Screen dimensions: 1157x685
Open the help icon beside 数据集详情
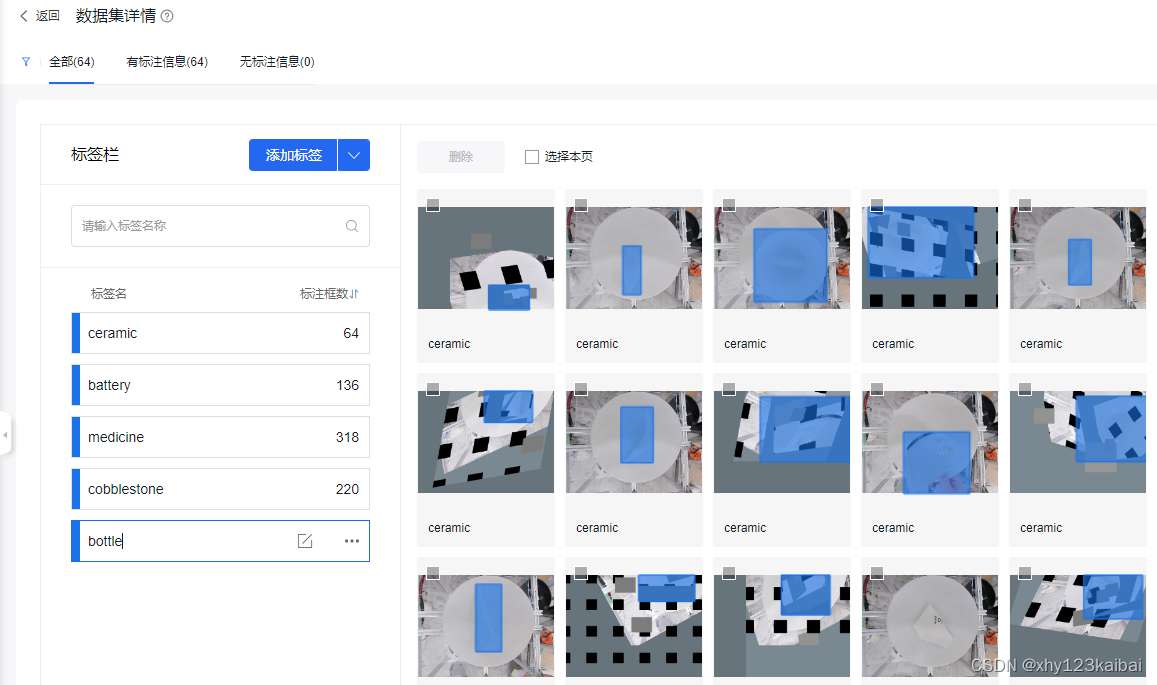coord(167,16)
